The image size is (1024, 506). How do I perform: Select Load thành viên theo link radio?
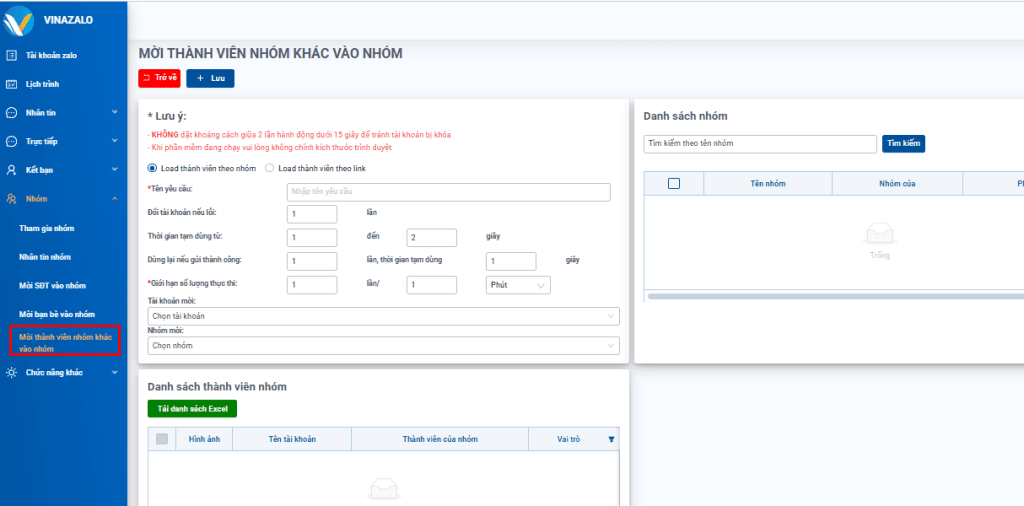click(x=269, y=168)
